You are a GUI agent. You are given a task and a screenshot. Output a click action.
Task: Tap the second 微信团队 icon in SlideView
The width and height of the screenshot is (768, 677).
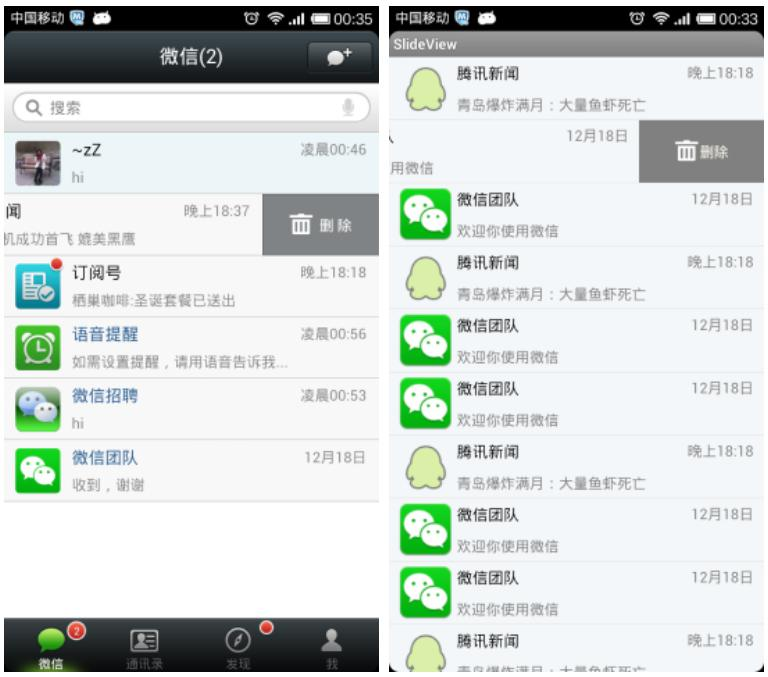[425, 340]
